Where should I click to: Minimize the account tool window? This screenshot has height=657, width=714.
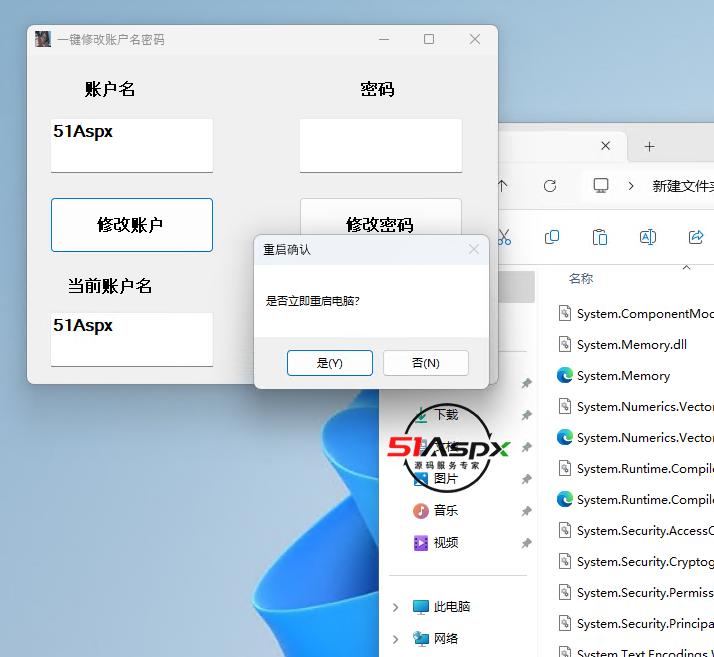(384, 39)
